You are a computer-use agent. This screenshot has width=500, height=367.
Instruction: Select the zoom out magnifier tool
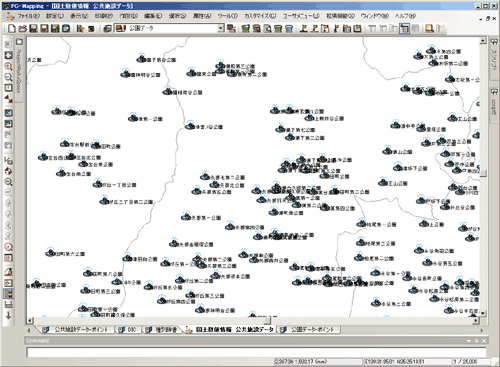[8, 77]
